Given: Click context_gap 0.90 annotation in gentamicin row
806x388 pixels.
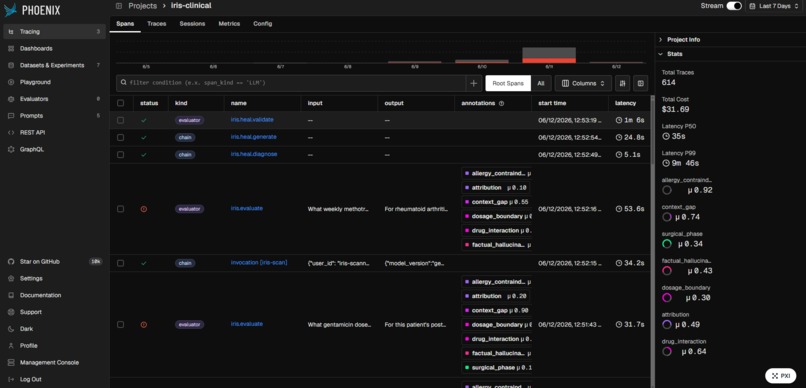Looking at the screenshot, I should 497,310.
